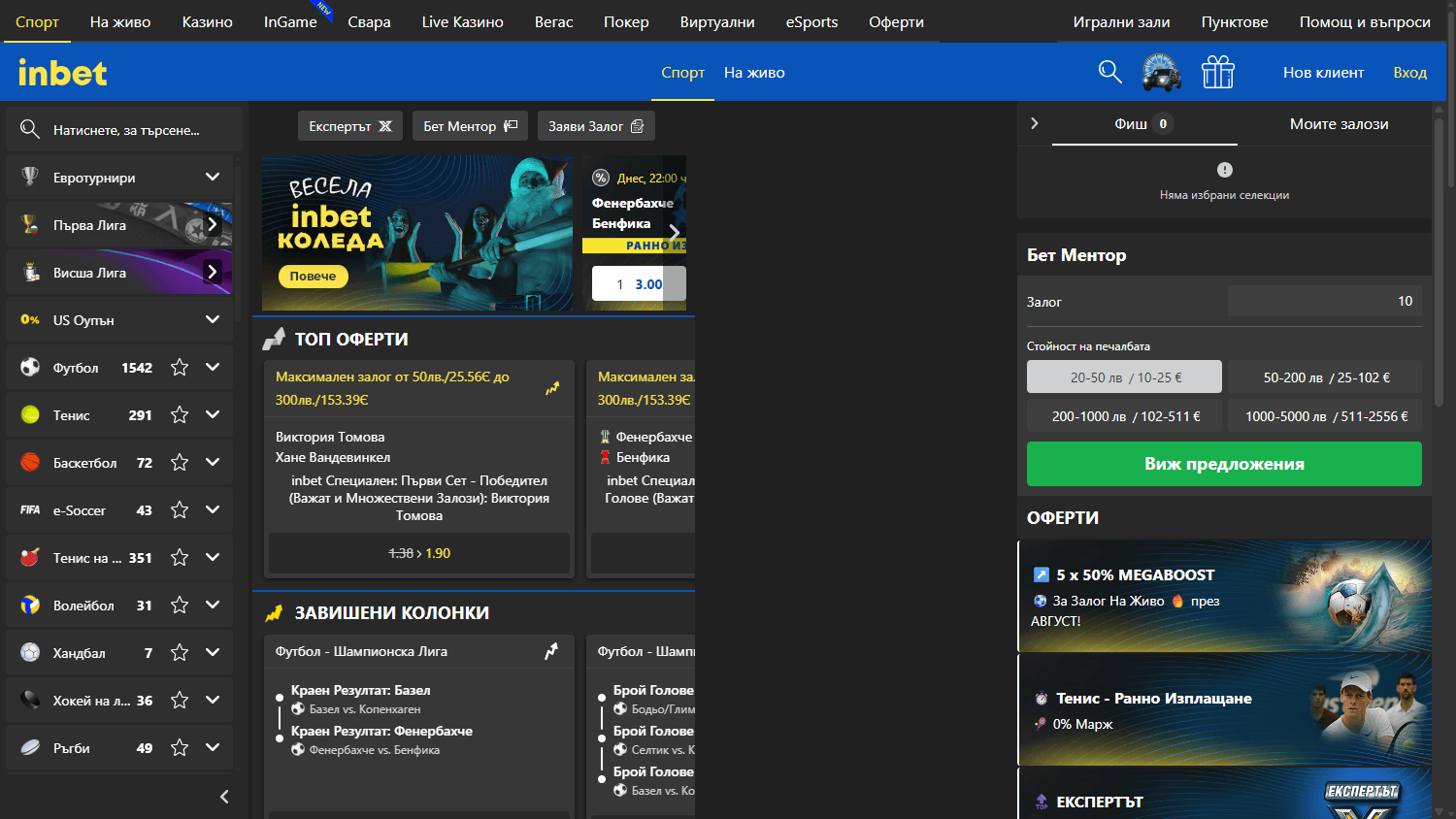Open the Казино menu item

207,20
